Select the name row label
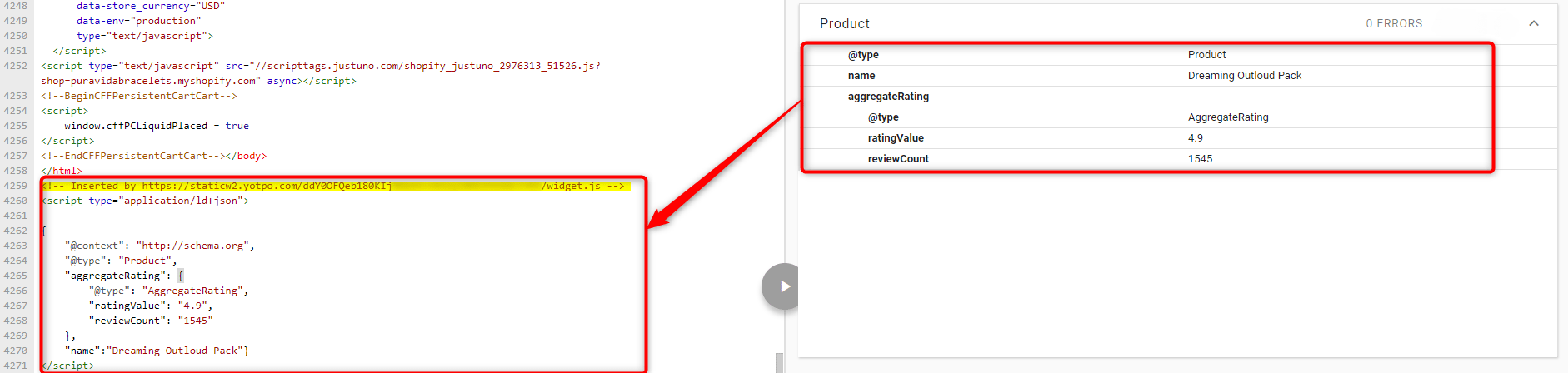 coord(861,76)
